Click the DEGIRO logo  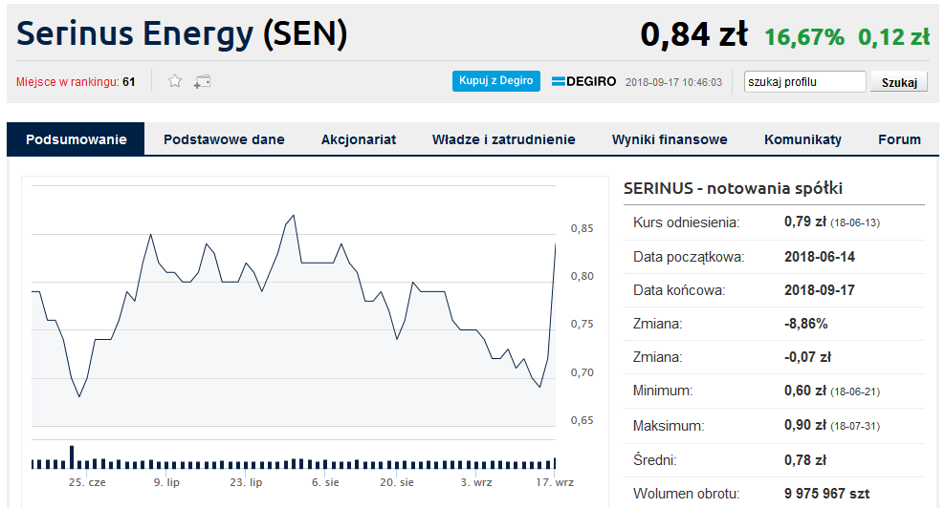[x=583, y=81]
